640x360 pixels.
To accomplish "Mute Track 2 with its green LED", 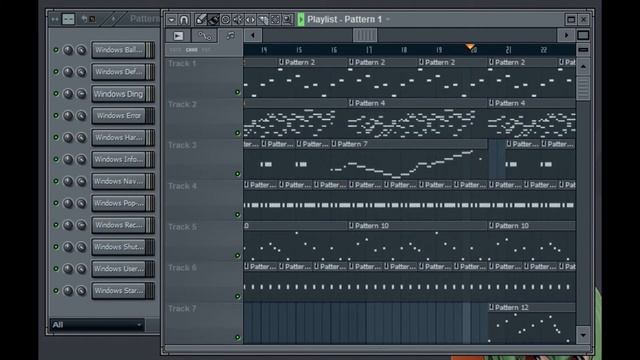I will (238, 133).
